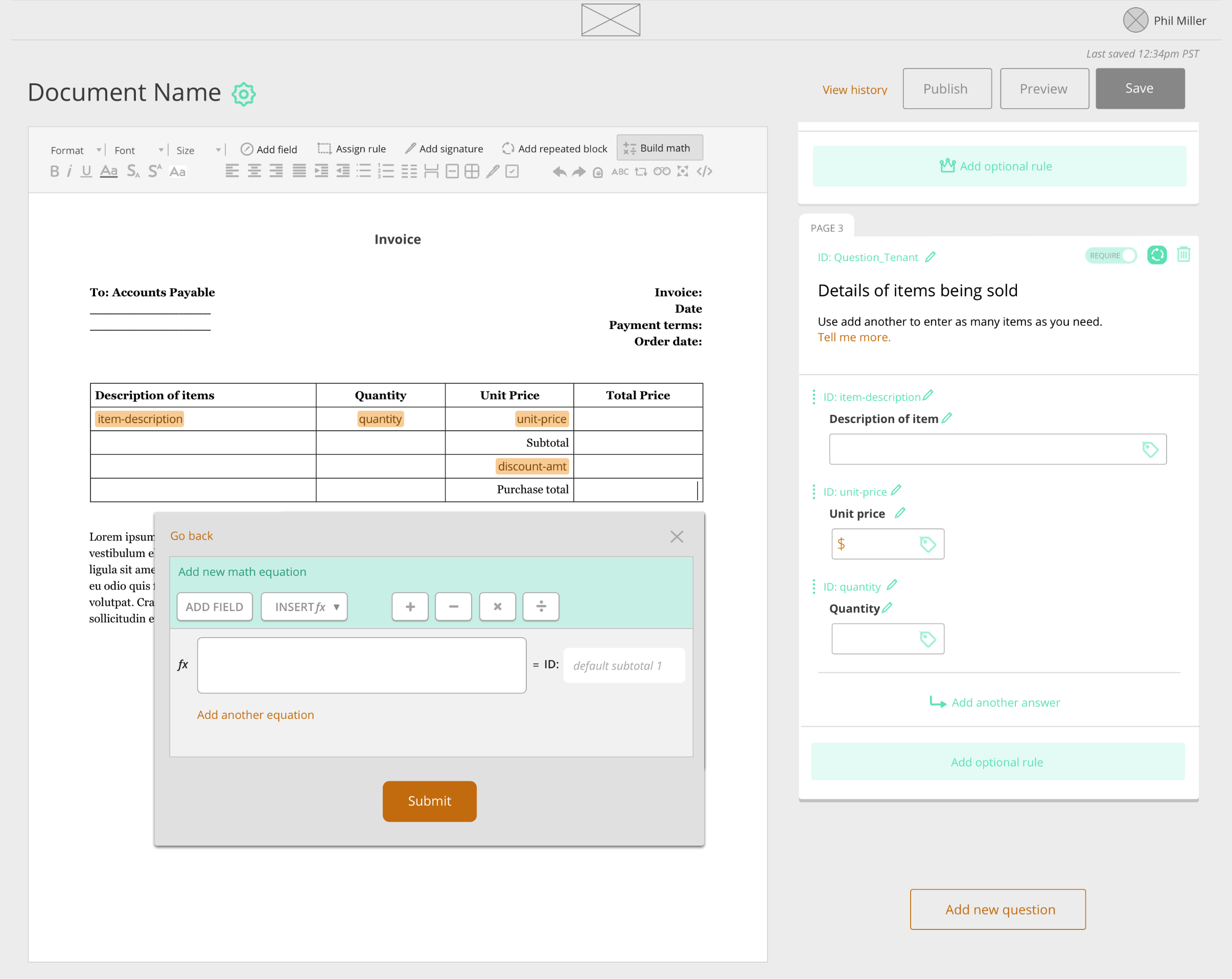The height and width of the screenshot is (979, 1232).
Task: Click the orange Submit button
Action: [429, 801]
